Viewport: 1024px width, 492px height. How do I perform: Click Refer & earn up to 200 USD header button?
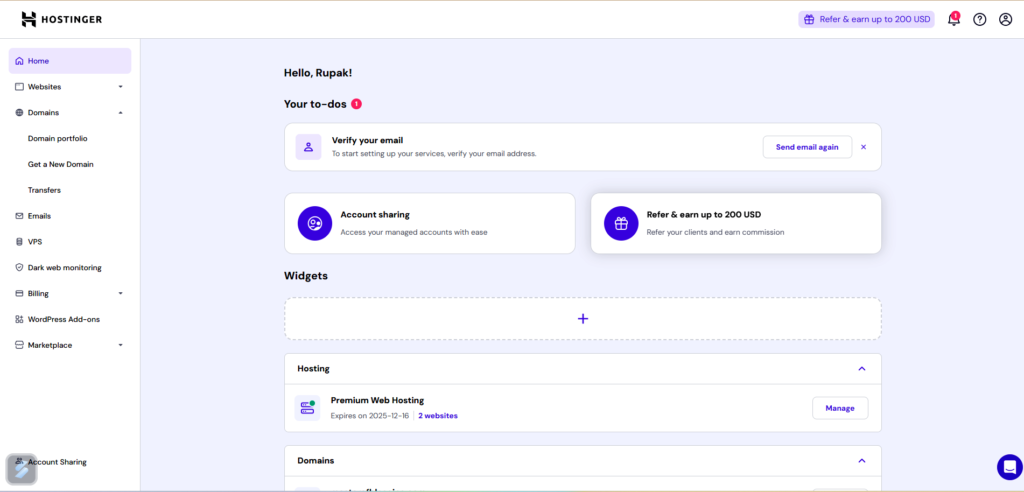[867, 20]
